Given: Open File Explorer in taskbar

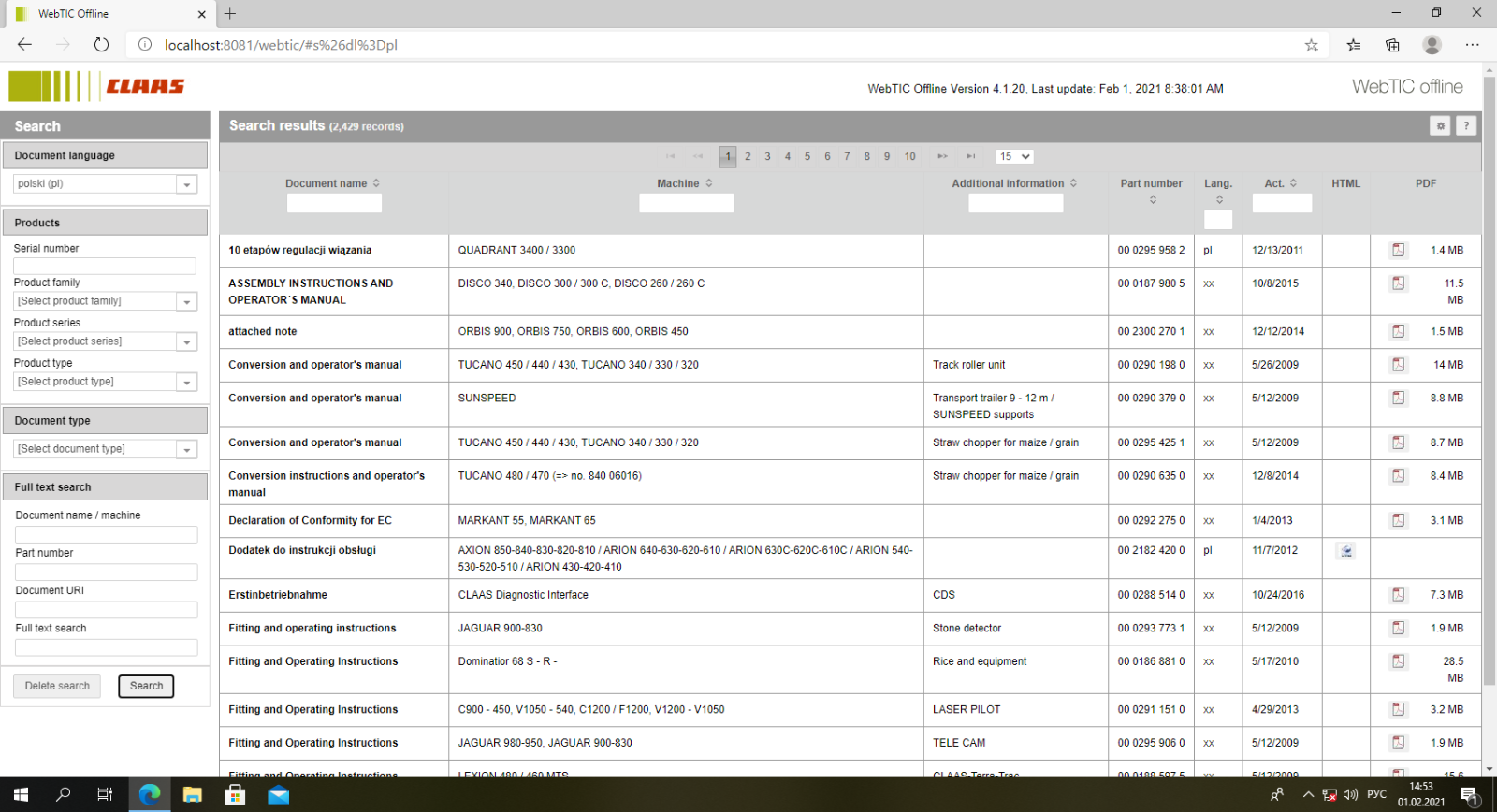Looking at the screenshot, I should [193, 795].
